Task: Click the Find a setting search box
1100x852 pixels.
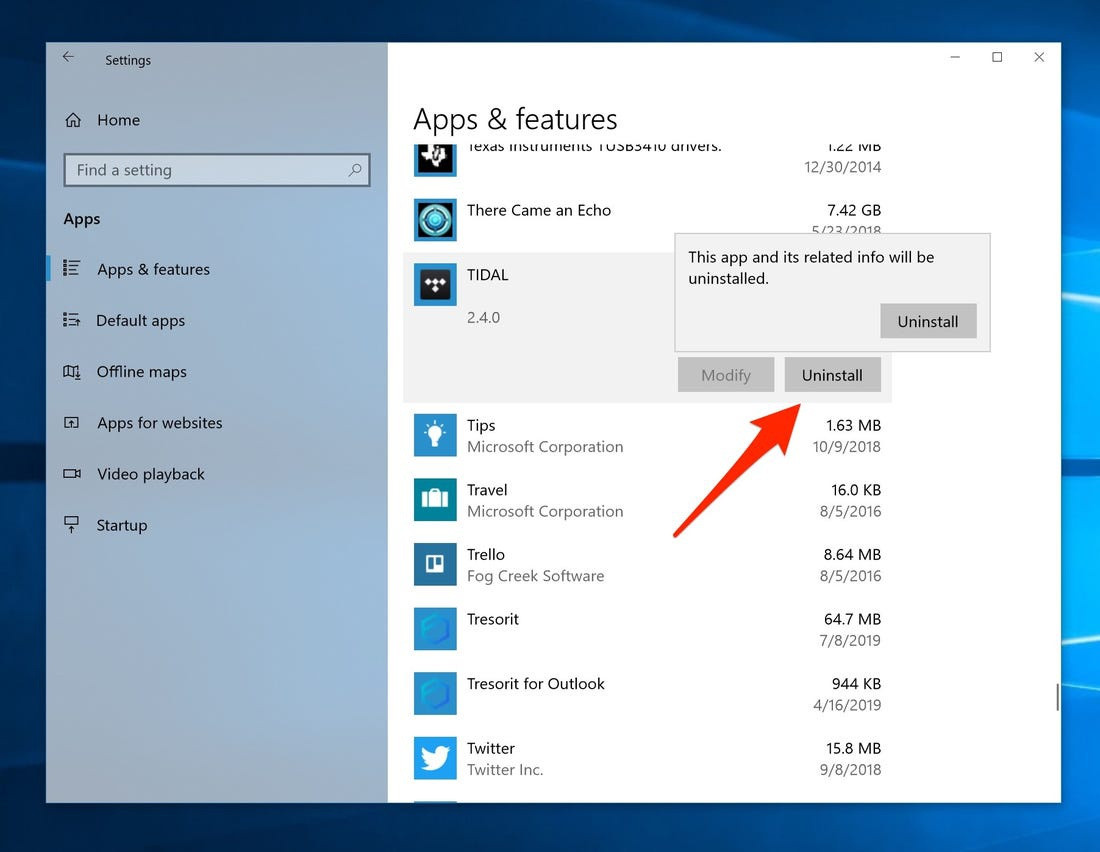Action: [x=217, y=170]
